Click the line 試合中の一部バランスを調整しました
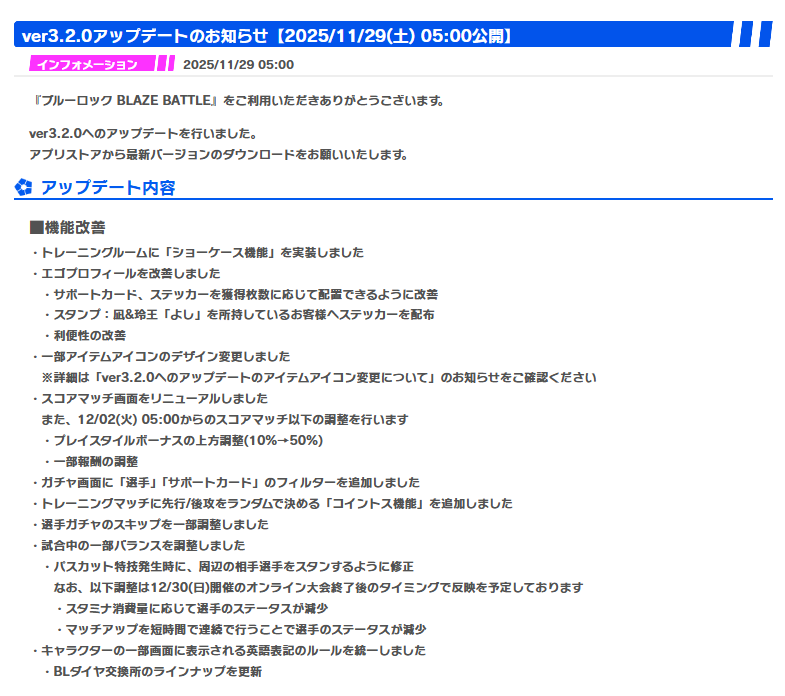This screenshot has height=696, width=785. (139, 546)
